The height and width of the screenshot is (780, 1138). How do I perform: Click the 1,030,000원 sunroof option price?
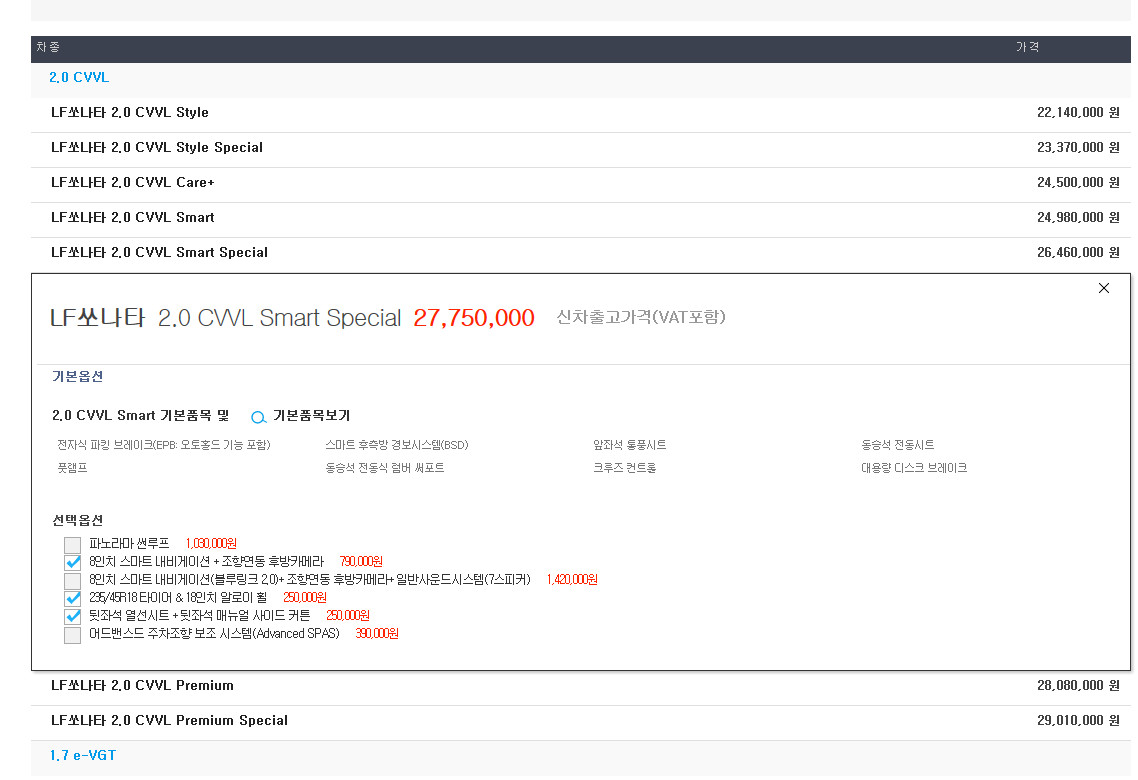pos(211,543)
